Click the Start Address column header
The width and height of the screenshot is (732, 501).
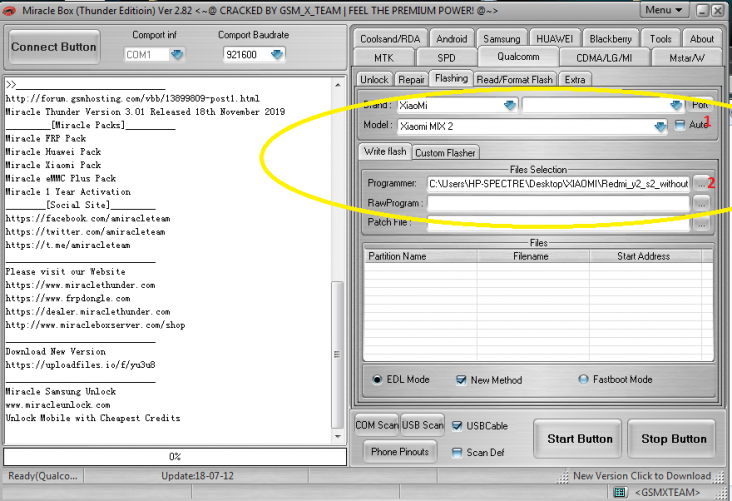[645, 256]
